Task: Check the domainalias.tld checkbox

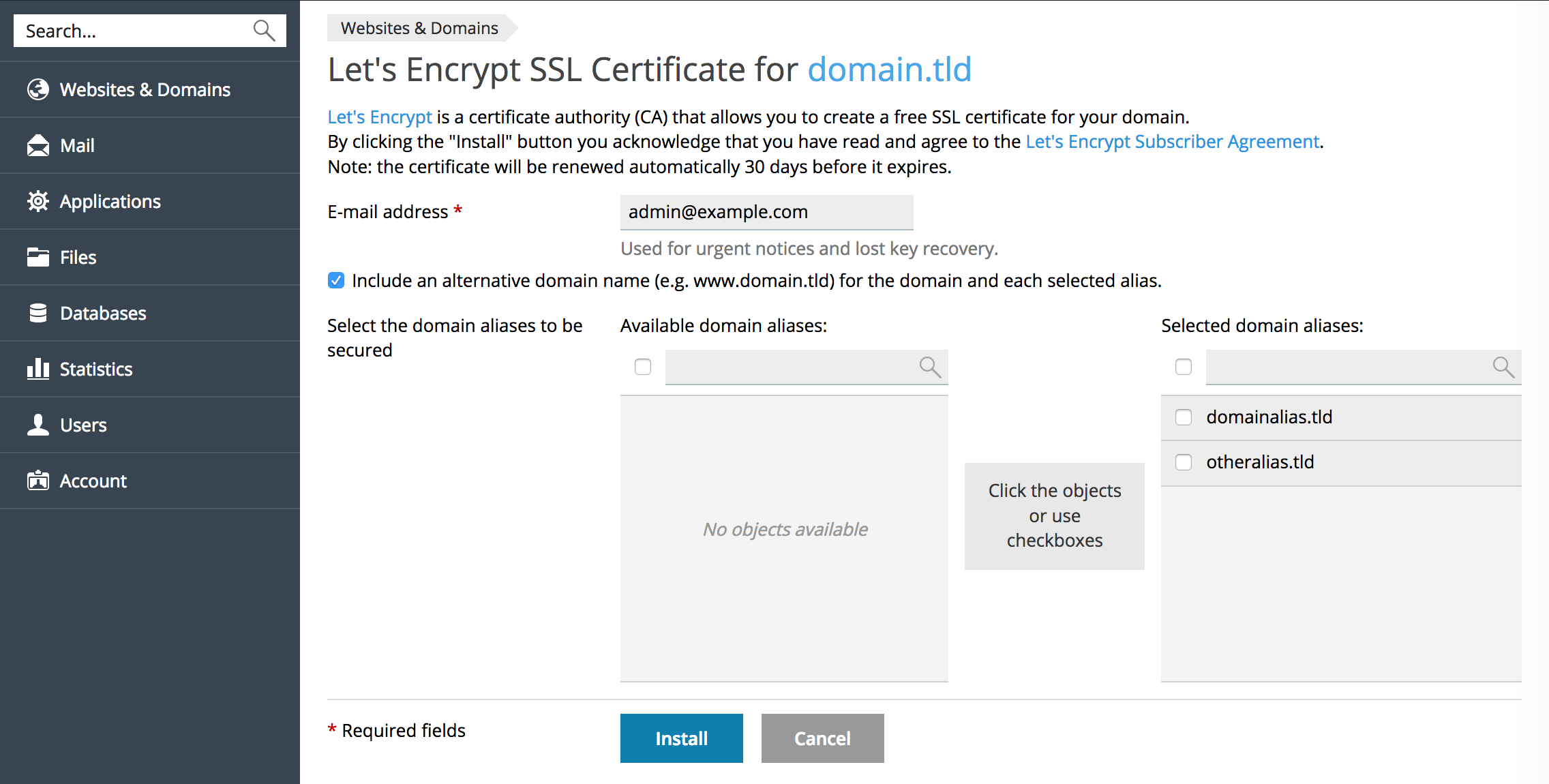Action: [1184, 417]
